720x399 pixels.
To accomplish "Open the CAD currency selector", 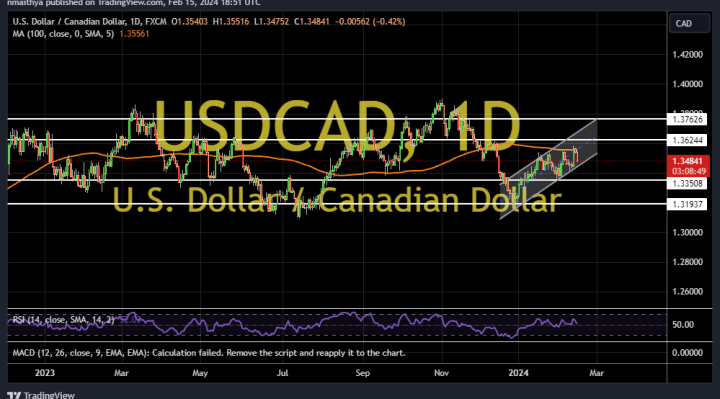I will click(x=689, y=23).
